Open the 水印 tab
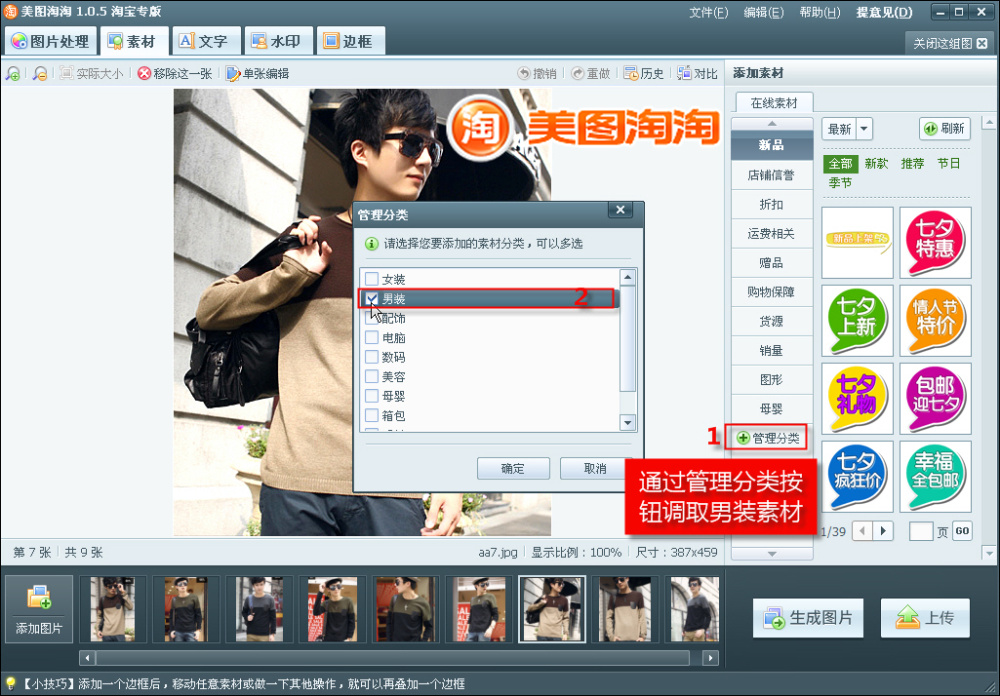The image size is (1000, 696). pos(279,41)
